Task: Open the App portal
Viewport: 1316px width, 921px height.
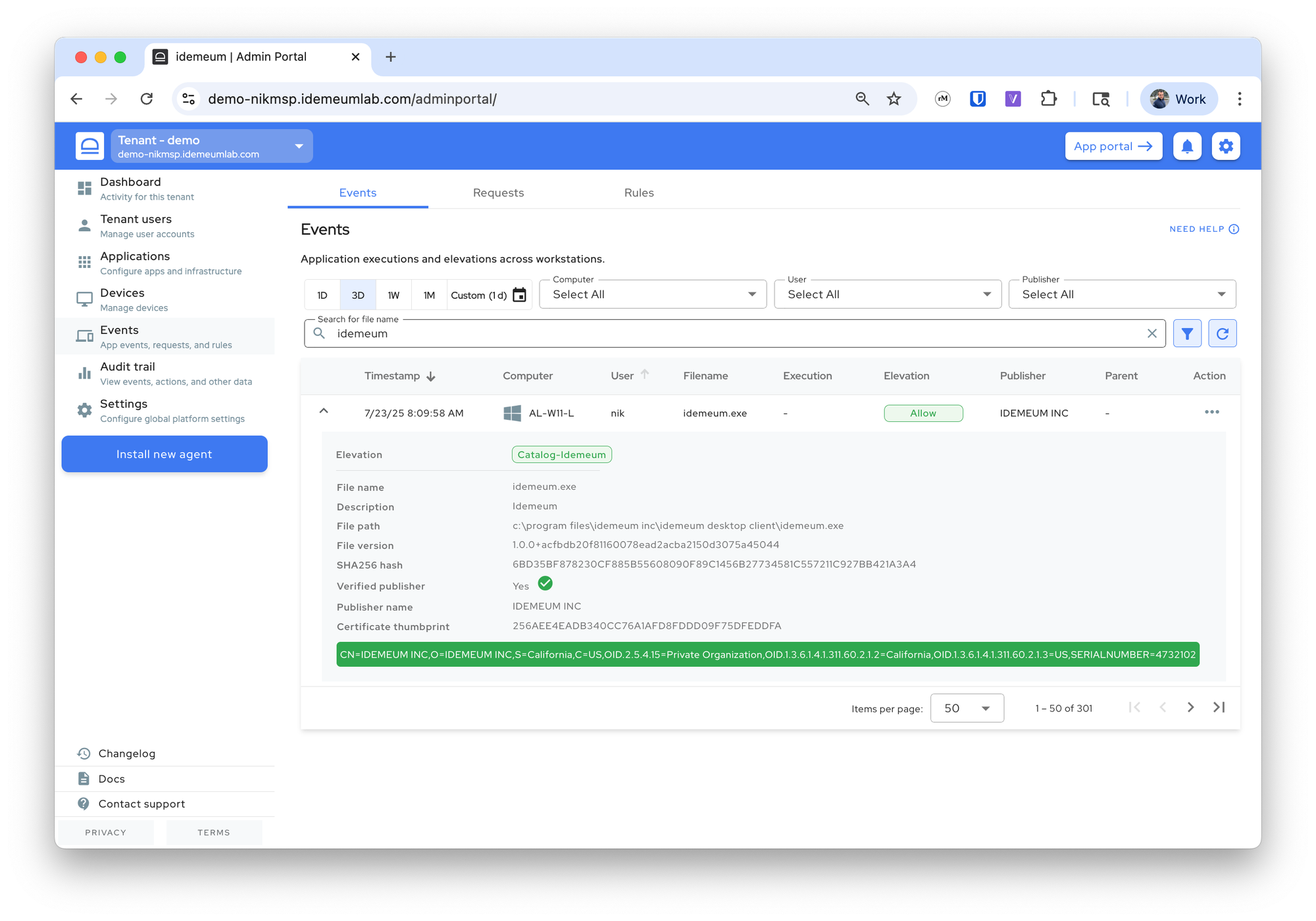Action: click(1113, 146)
